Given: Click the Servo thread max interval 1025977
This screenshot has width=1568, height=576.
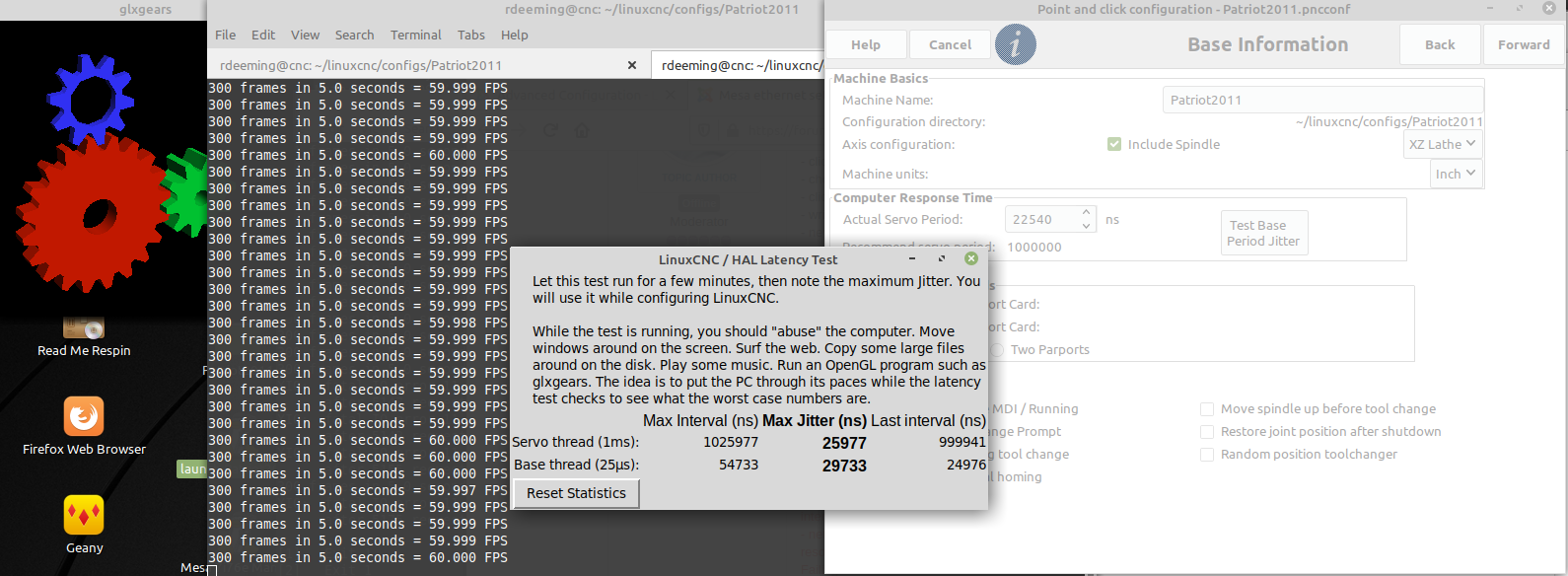Looking at the screenshot, I should tap(731, 442).
